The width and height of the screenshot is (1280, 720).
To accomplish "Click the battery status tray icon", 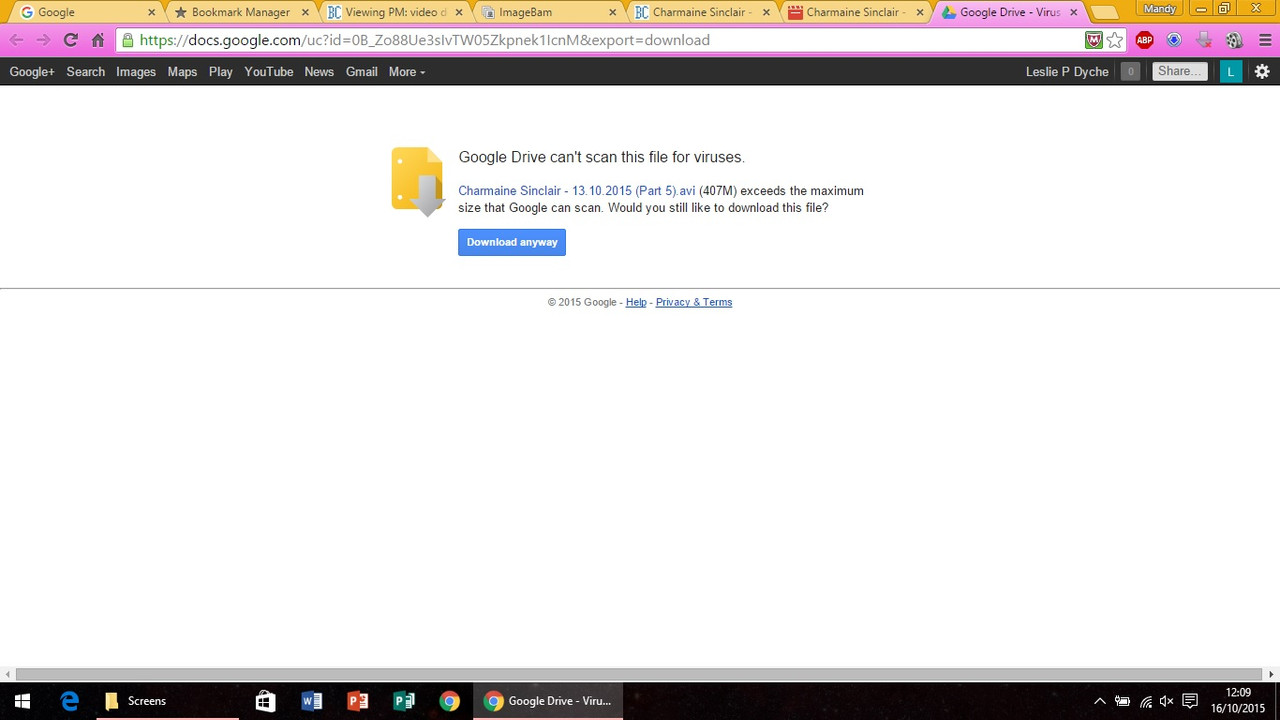I will [1123, 701].
